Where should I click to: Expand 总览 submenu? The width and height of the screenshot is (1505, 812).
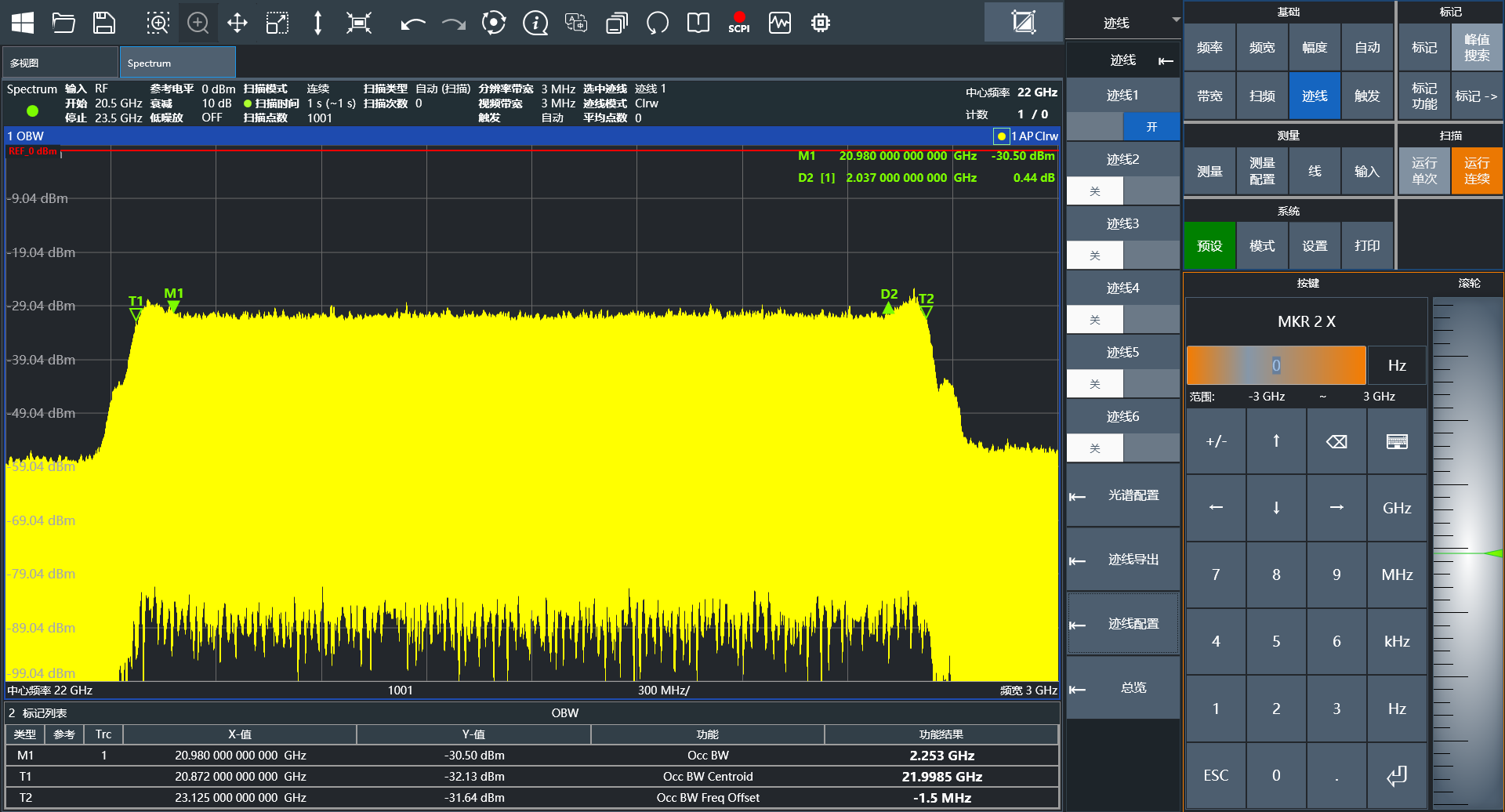click(x=1122, y=688)
